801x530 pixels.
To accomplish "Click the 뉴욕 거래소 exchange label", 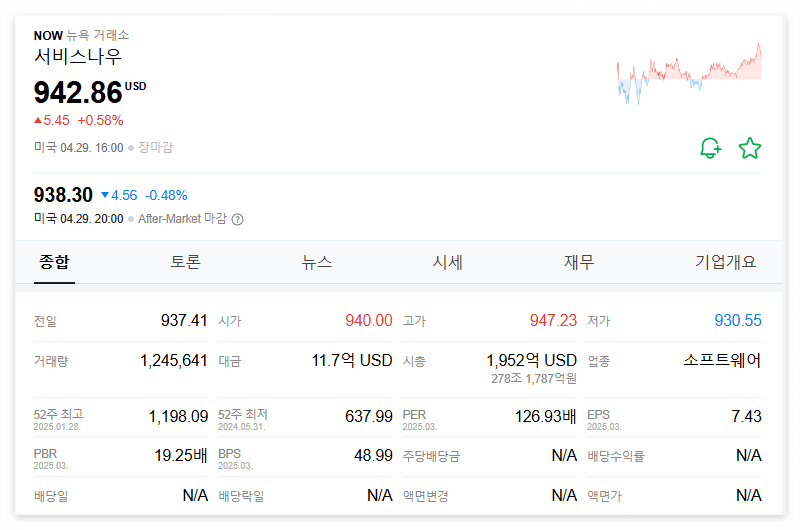I will coord(98,35).
